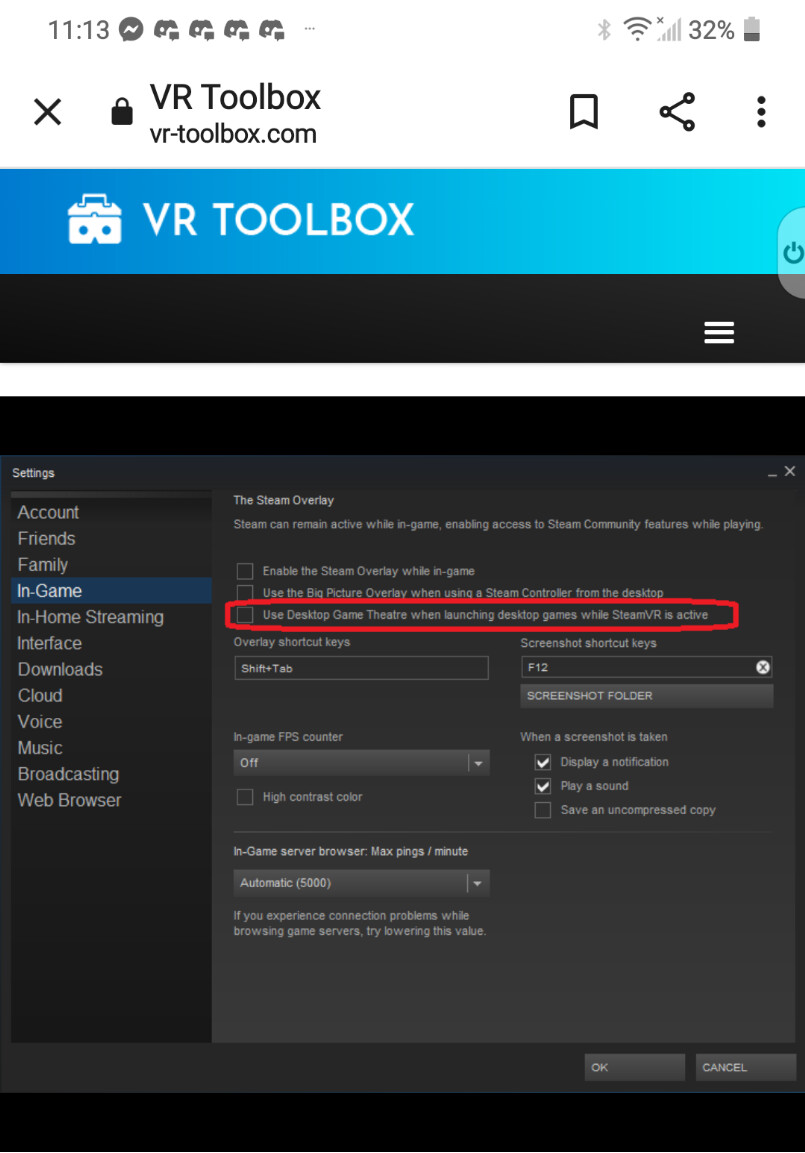This screenshot has width=805, height=1153.
Task: Clear the F12 screenshot shortcut key
Action: 762,667
